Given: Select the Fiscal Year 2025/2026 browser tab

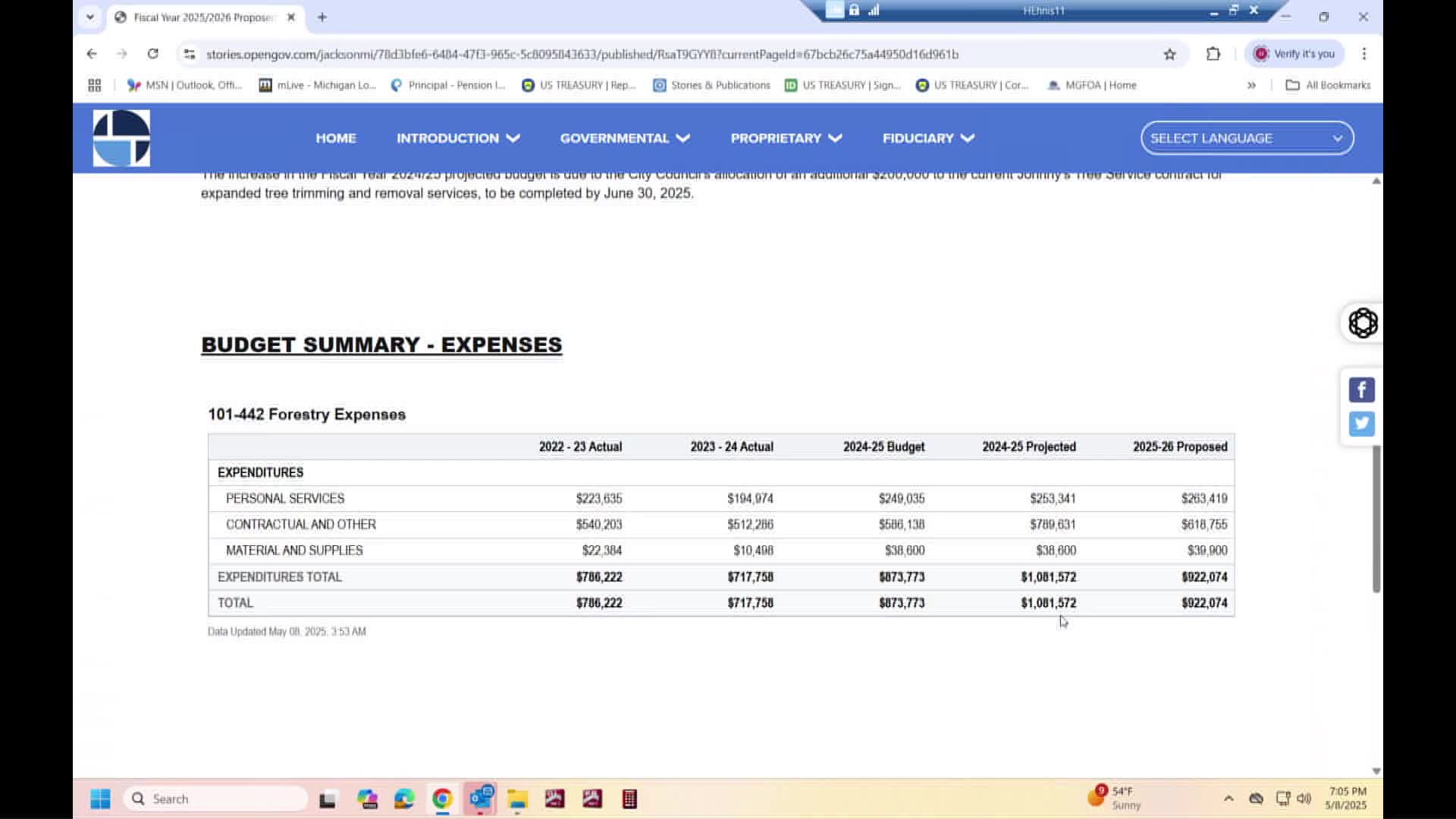Looking at the screenshot, I should click(206, 17).
